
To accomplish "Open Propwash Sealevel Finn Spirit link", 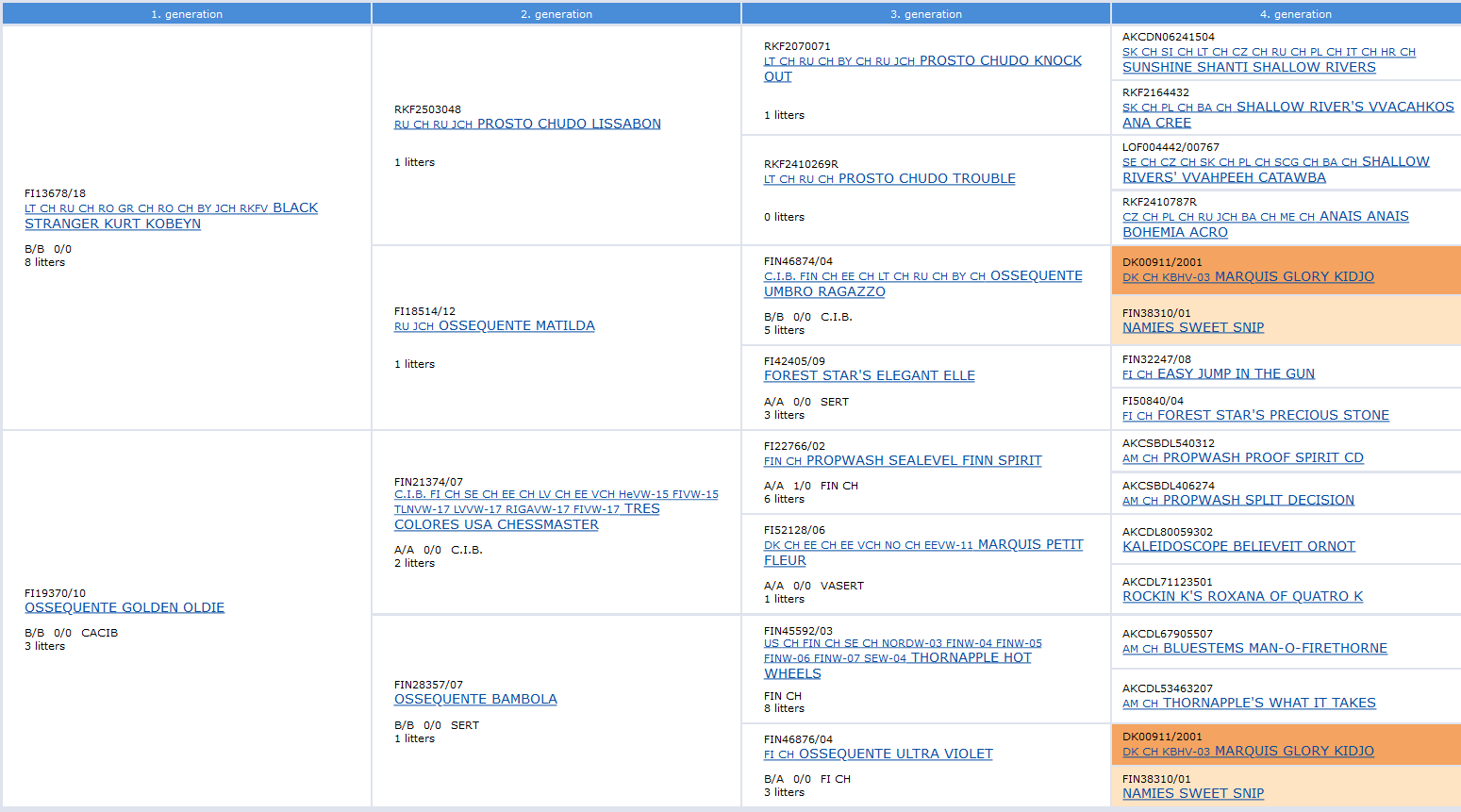I will click(x=923, y=460).
